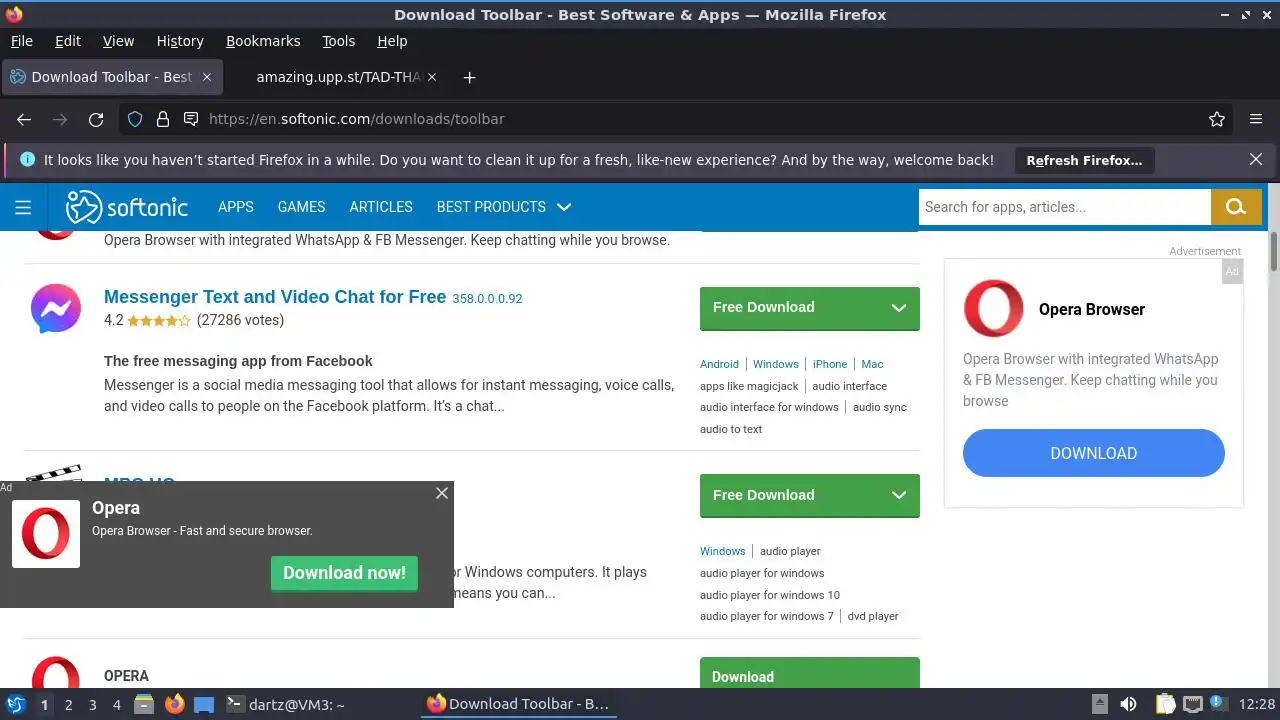Open the File menu

[21, 41]
